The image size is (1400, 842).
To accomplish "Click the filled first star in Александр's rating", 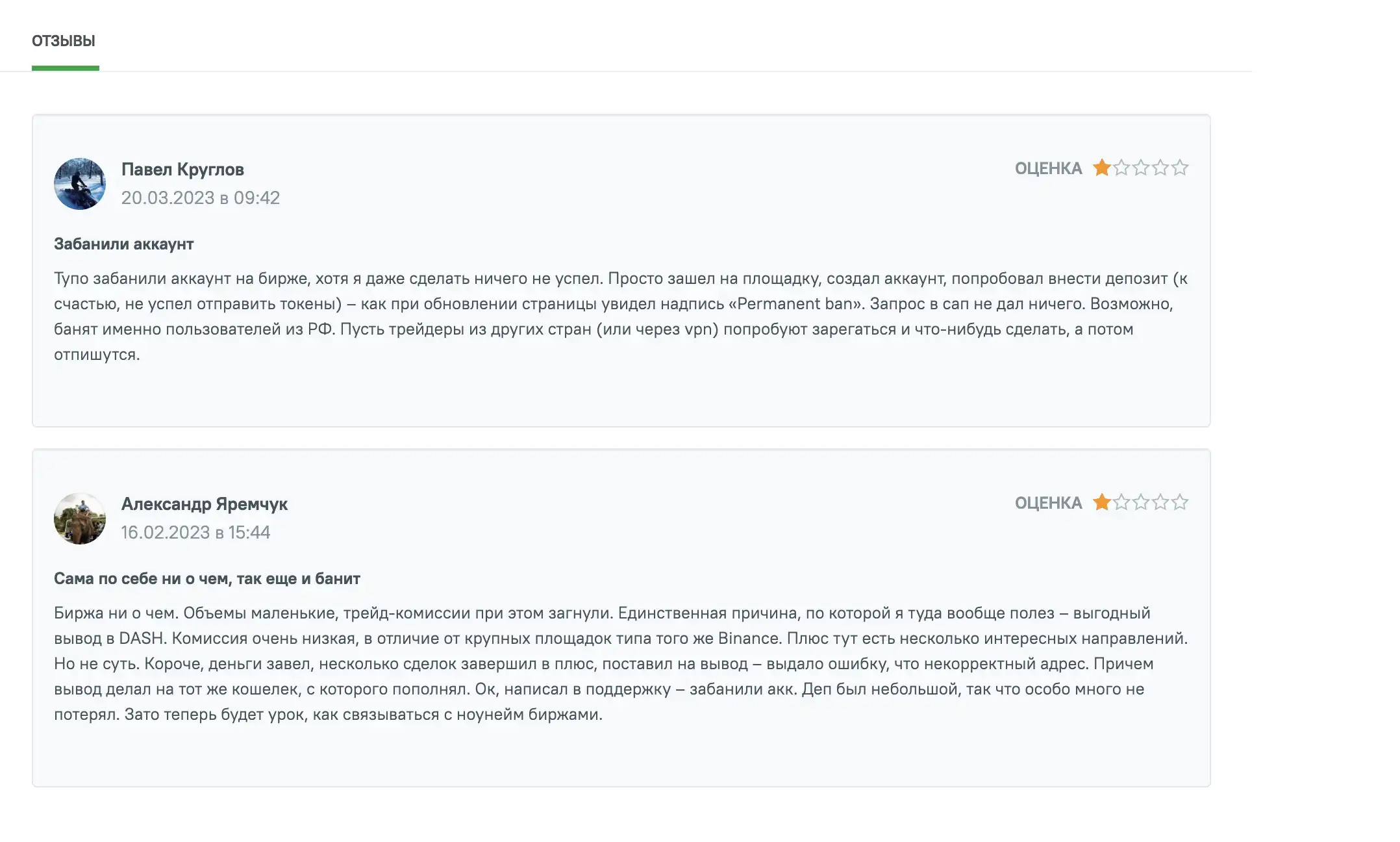I will click(1101, 502).
